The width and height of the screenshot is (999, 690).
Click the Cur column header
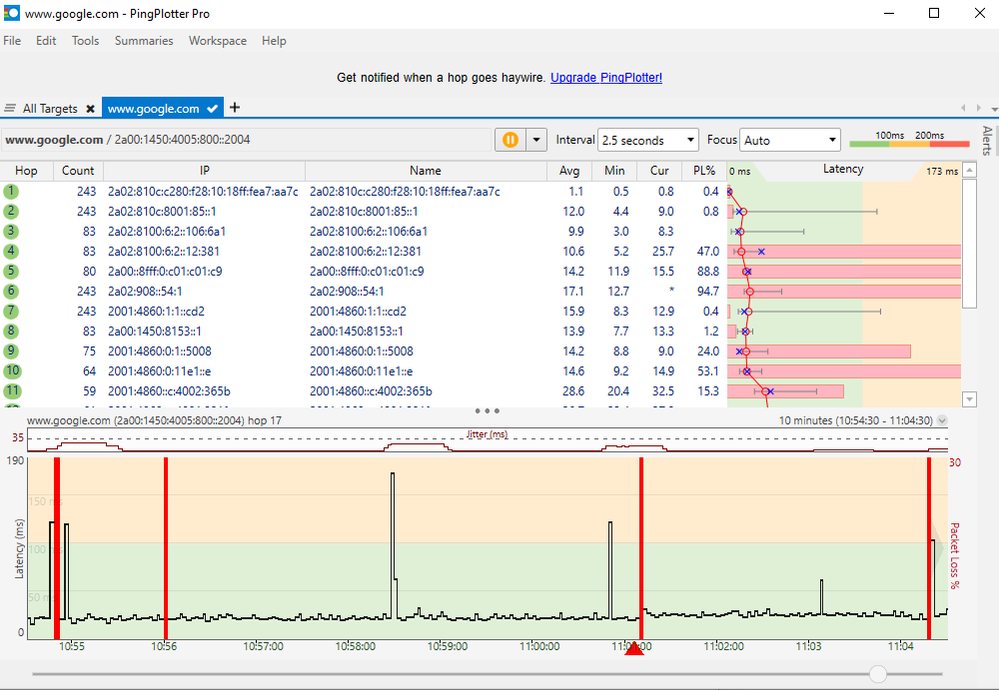[659, 171]
